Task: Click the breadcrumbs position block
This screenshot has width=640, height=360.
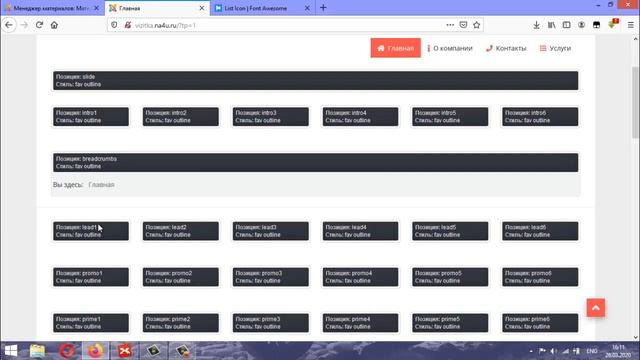Action: pos(315,162)
